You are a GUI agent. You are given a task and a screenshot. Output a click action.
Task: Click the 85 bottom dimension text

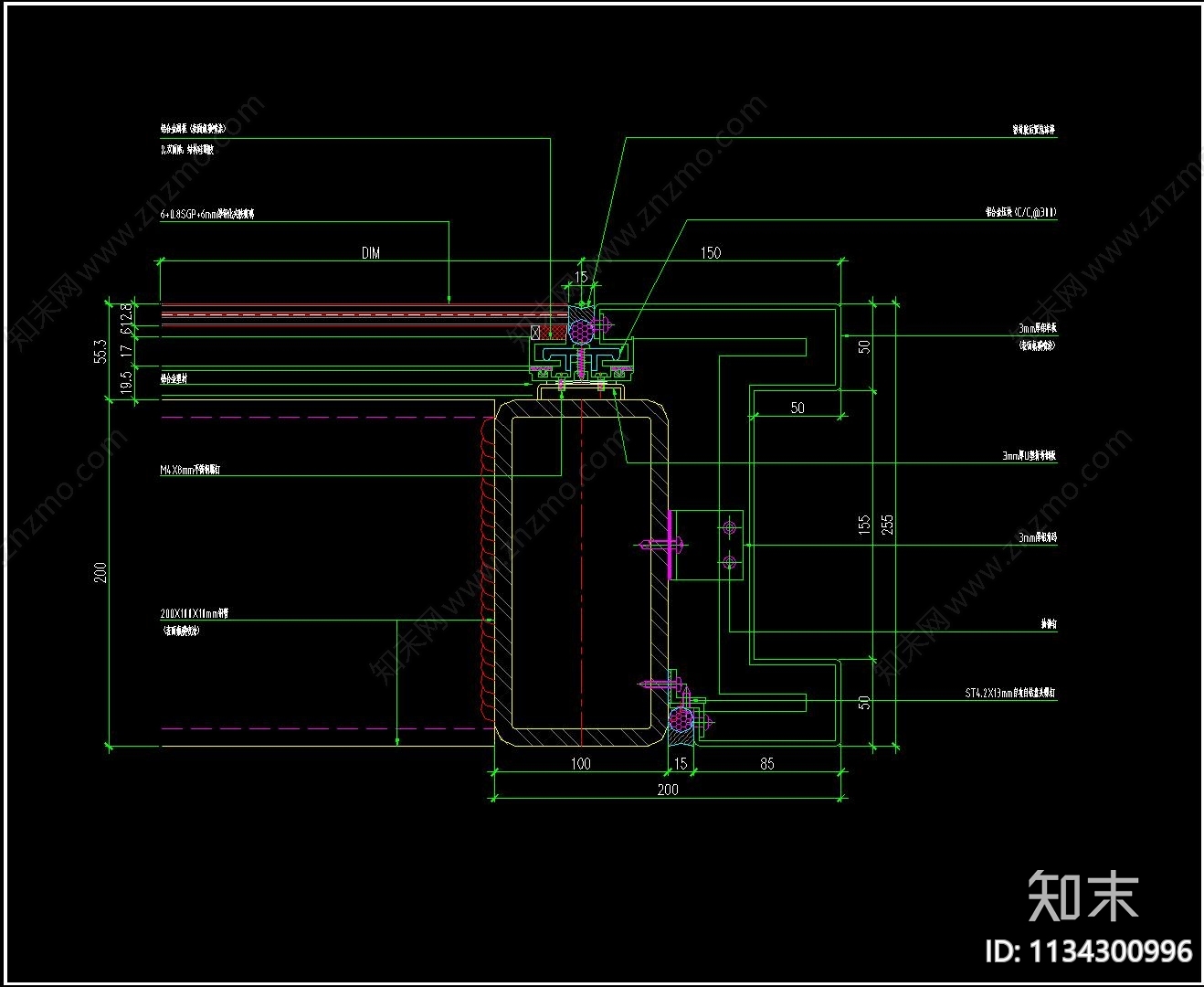click(x=767, y=763)
